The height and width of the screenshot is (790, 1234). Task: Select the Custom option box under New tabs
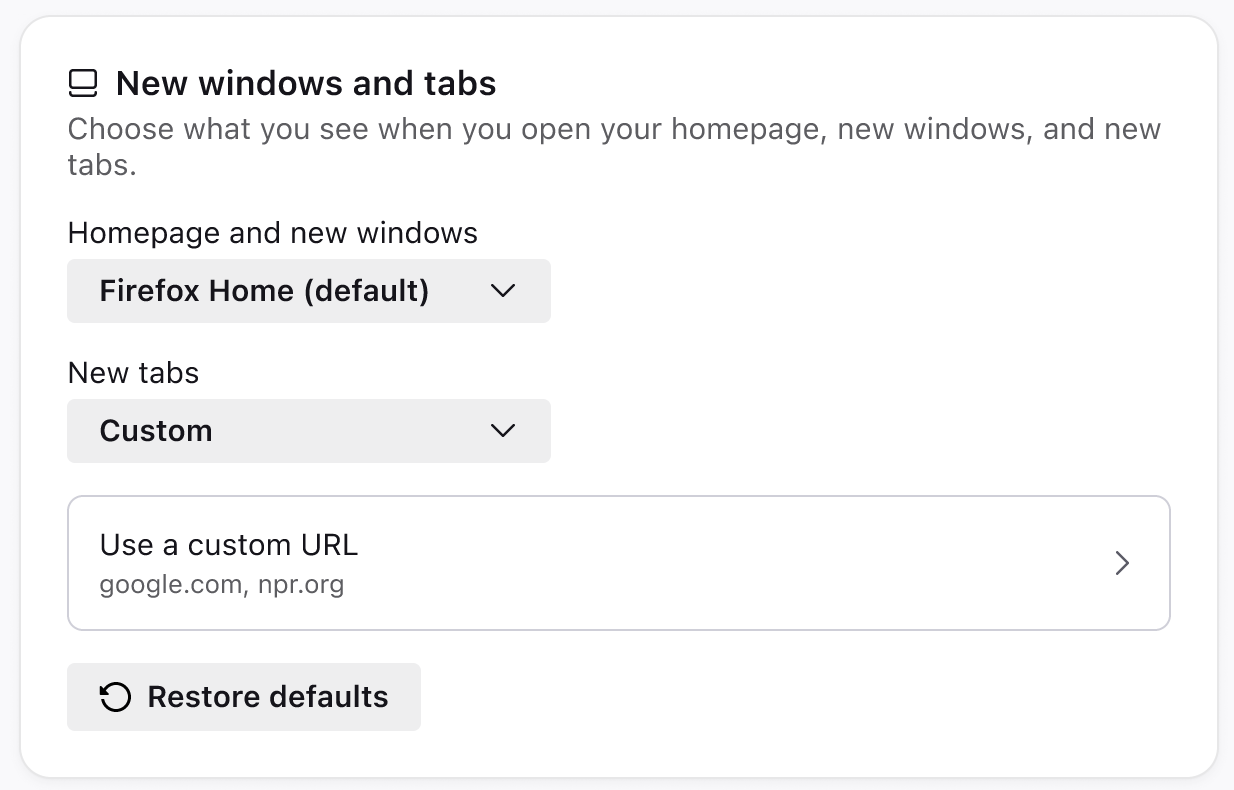click(308, 431)
